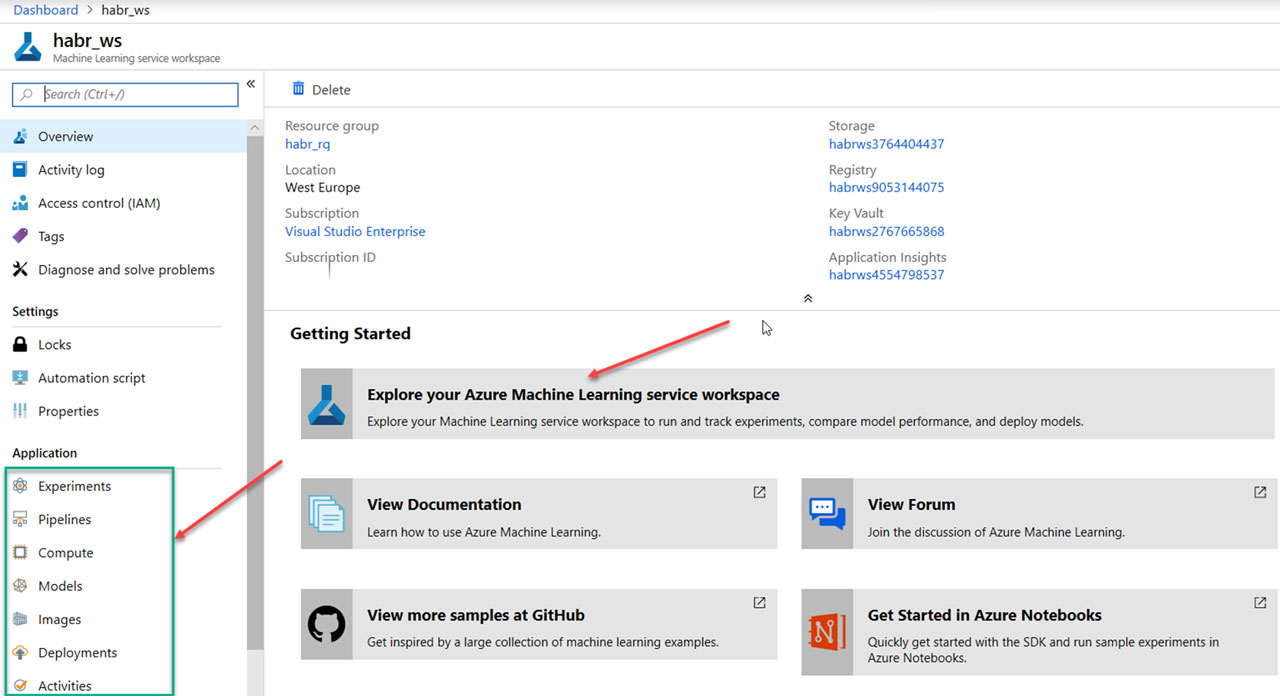1280x696 pixels.
Task: Collapse the resource essentials panel
Action: [807, 297]
